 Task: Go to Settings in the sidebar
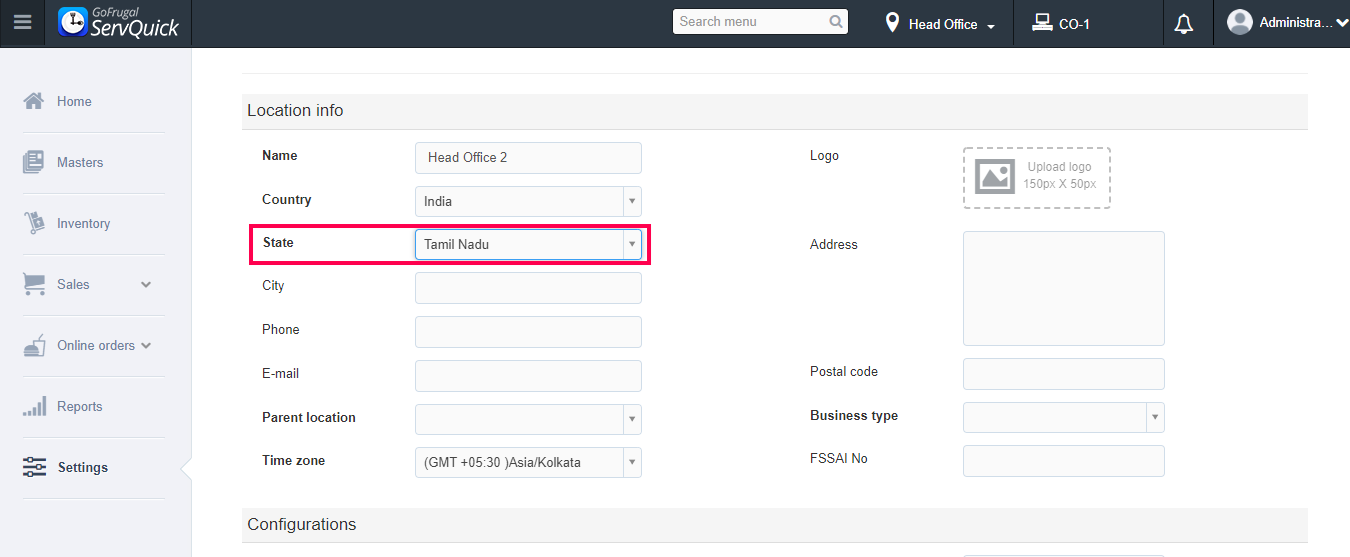(x=82, y=467)
